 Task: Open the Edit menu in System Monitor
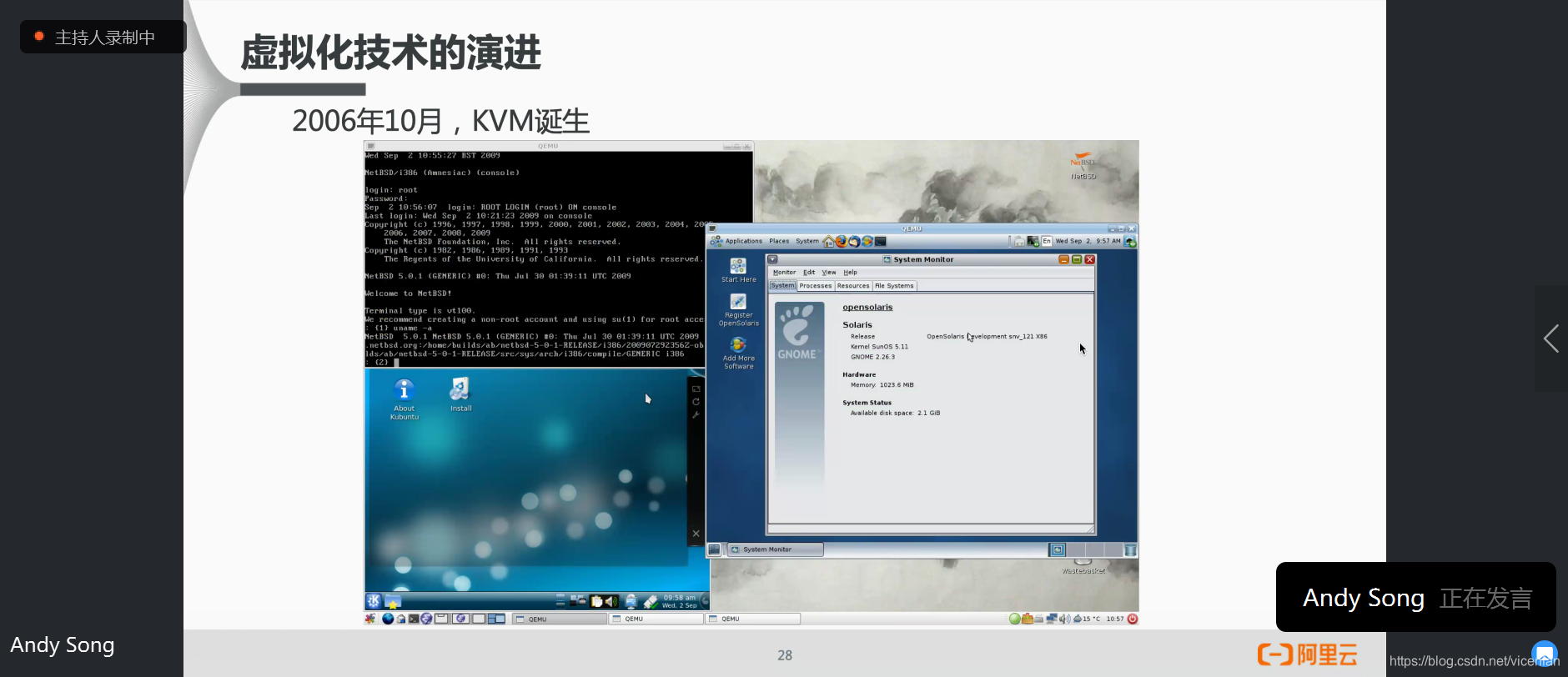(x=809, y=272)
